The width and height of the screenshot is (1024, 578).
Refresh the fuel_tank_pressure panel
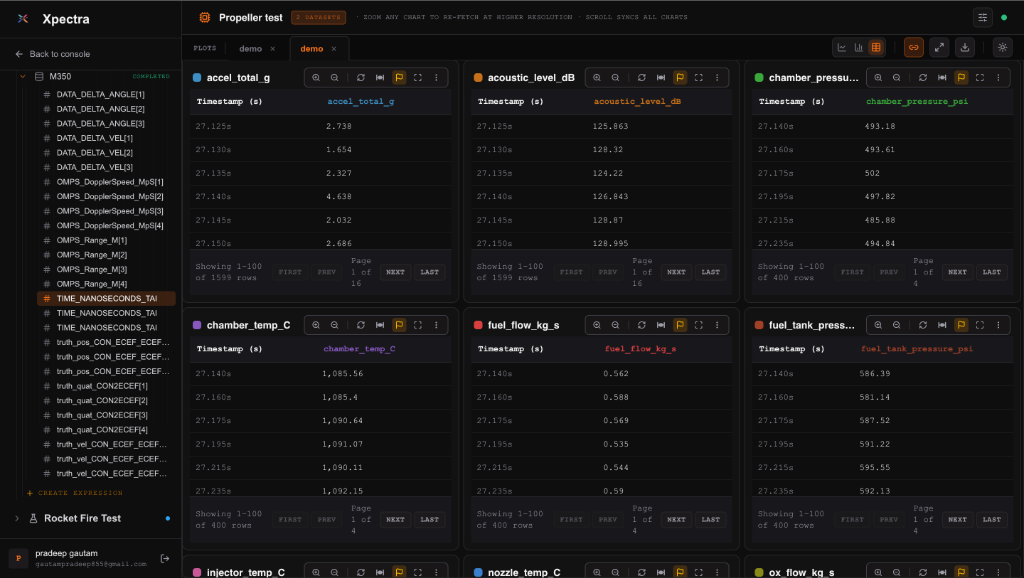coord(923,325)
